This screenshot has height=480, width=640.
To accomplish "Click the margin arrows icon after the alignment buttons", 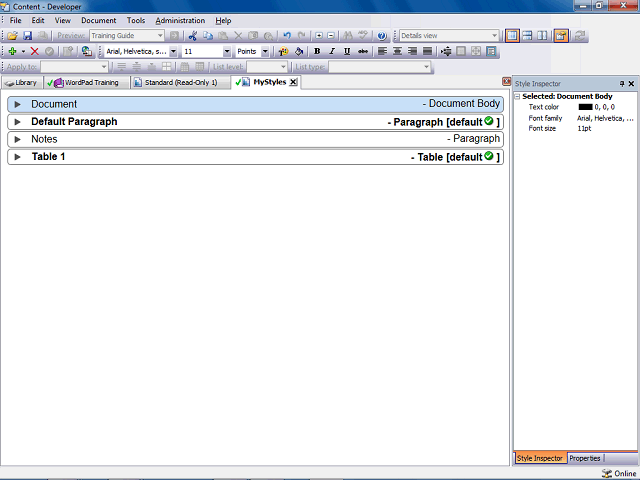I will coord(446,51).
